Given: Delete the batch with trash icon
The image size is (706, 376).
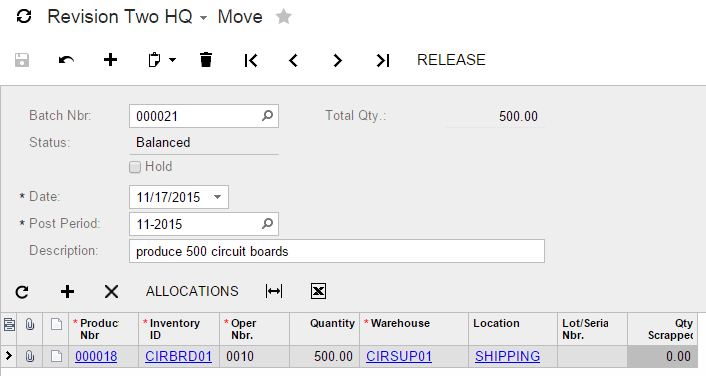Looking at the screenshot, I should click(x=206, y=60).
